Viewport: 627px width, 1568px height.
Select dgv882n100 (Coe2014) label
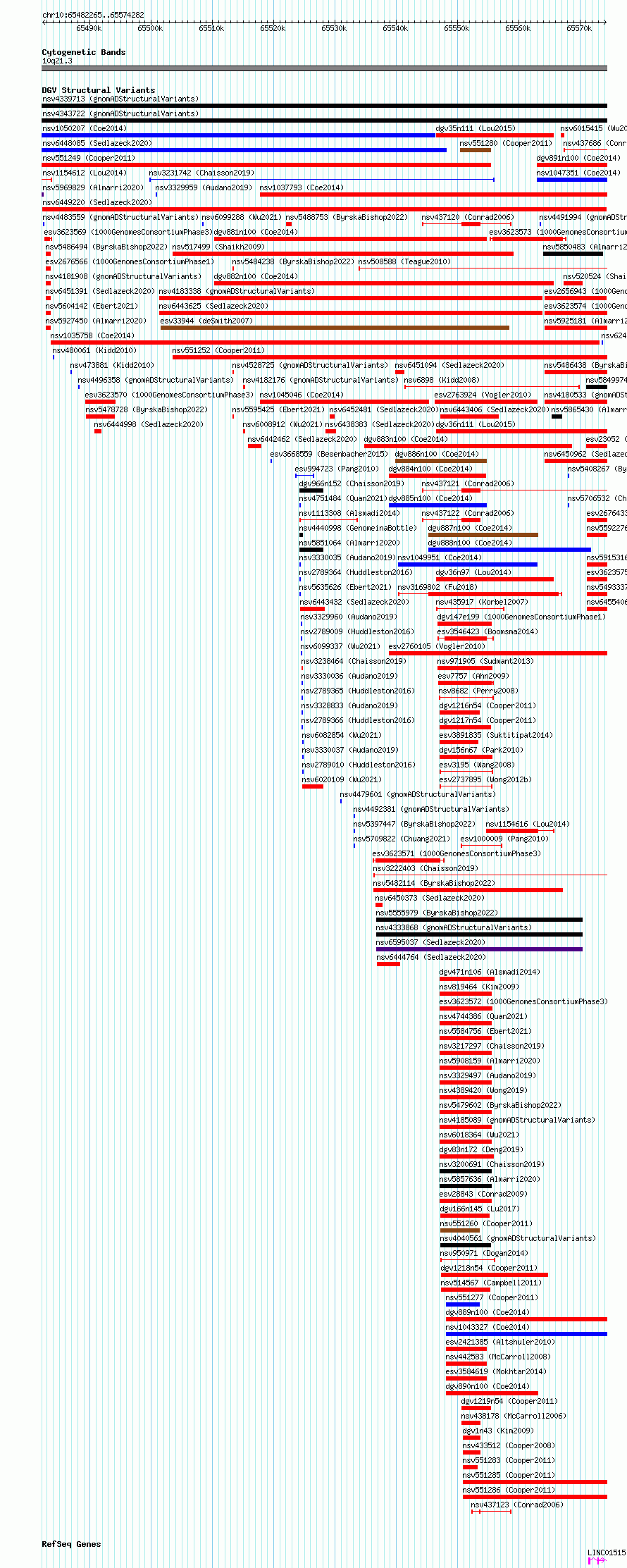click(x=256, y=276)
